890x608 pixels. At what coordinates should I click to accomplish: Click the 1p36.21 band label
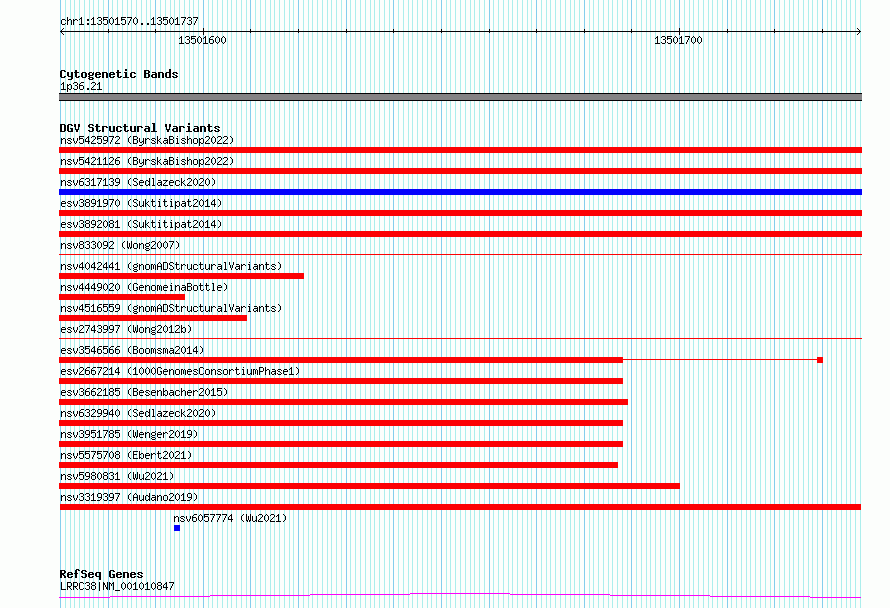click(x=81, y=86)
